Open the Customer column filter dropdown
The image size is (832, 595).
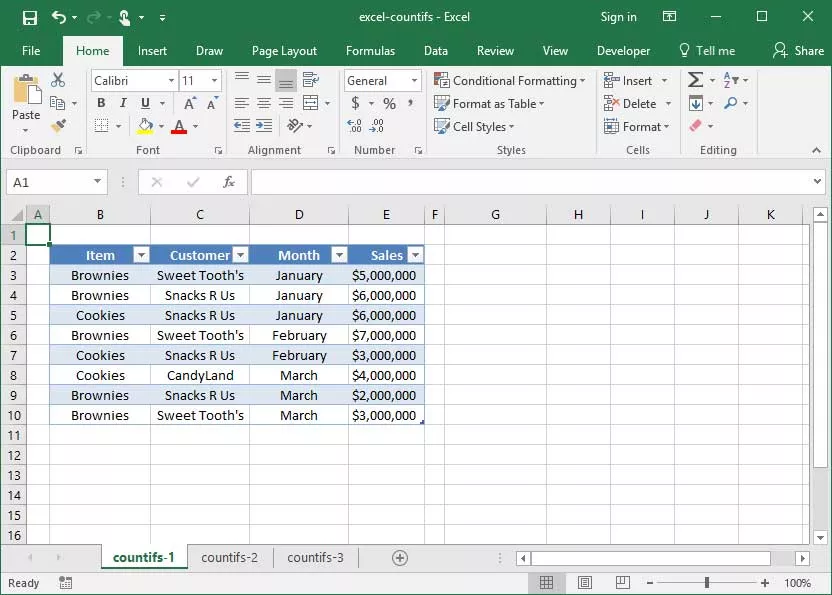click(x=241, y=256)
